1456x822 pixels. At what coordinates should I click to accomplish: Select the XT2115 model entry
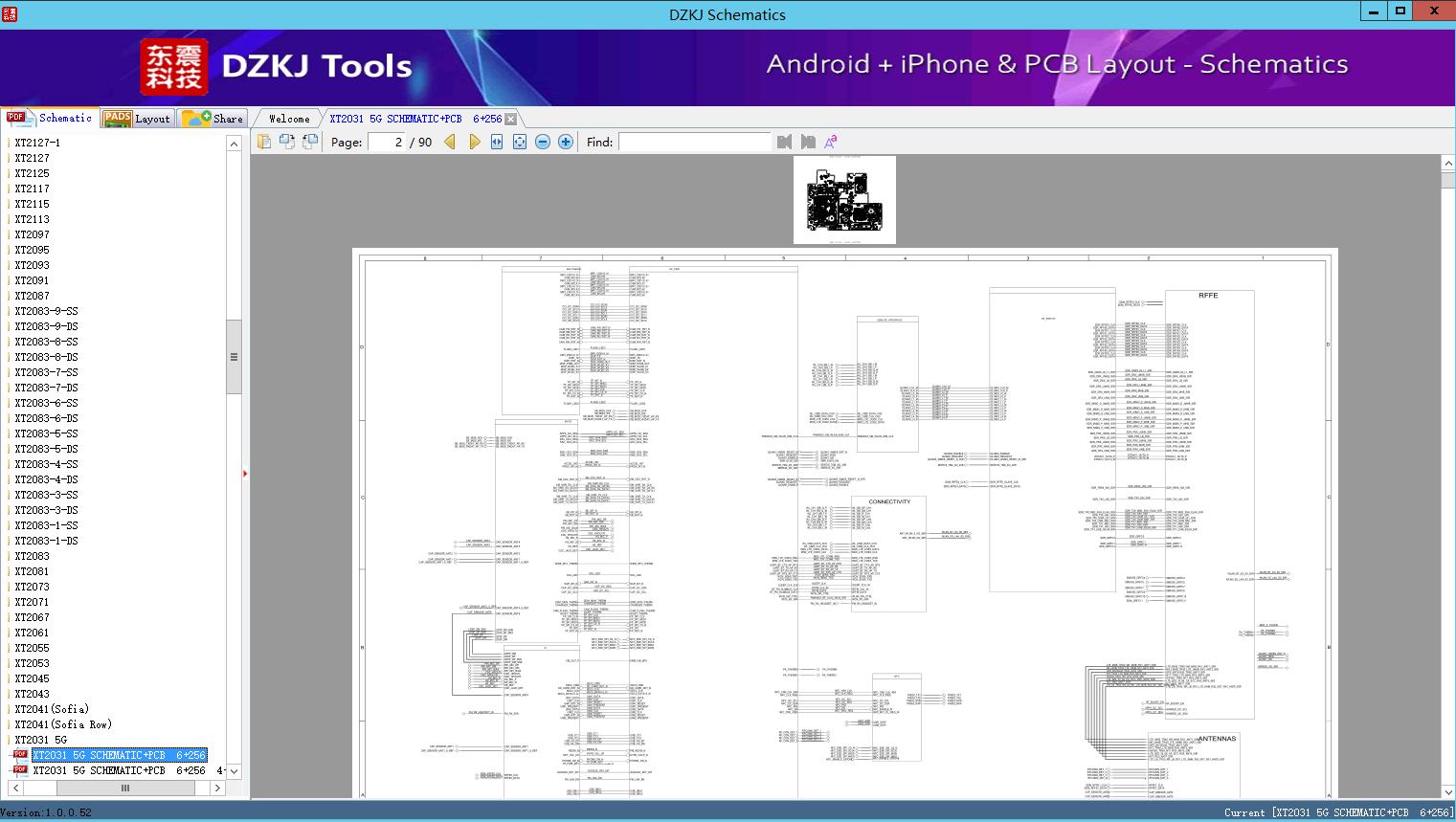tap(32, 204)
